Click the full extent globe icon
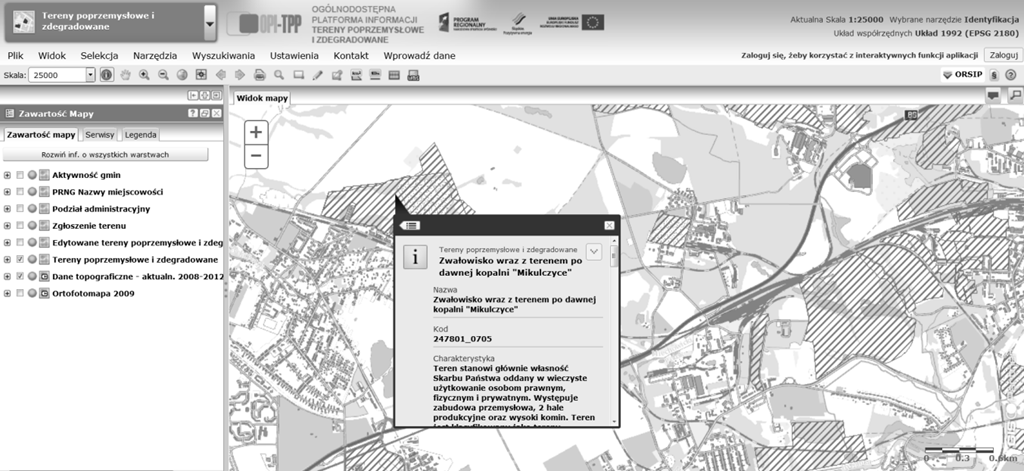Screen dimensions: 1024x471 coord(182,75)
